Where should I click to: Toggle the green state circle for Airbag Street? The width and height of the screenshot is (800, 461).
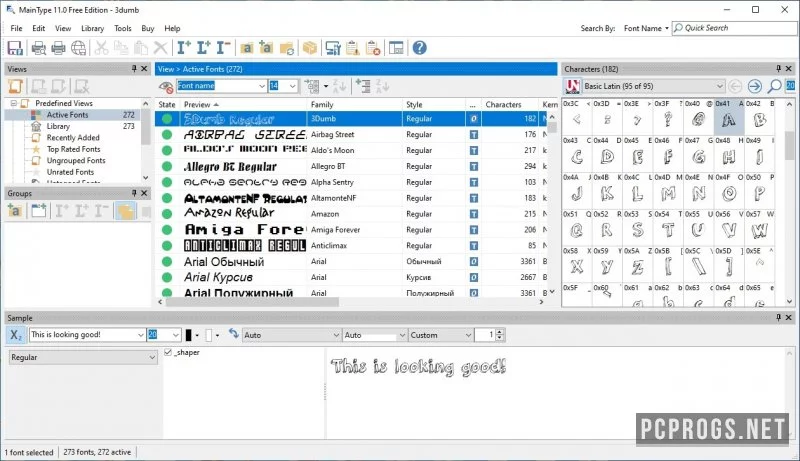click(x=167, y=135)
